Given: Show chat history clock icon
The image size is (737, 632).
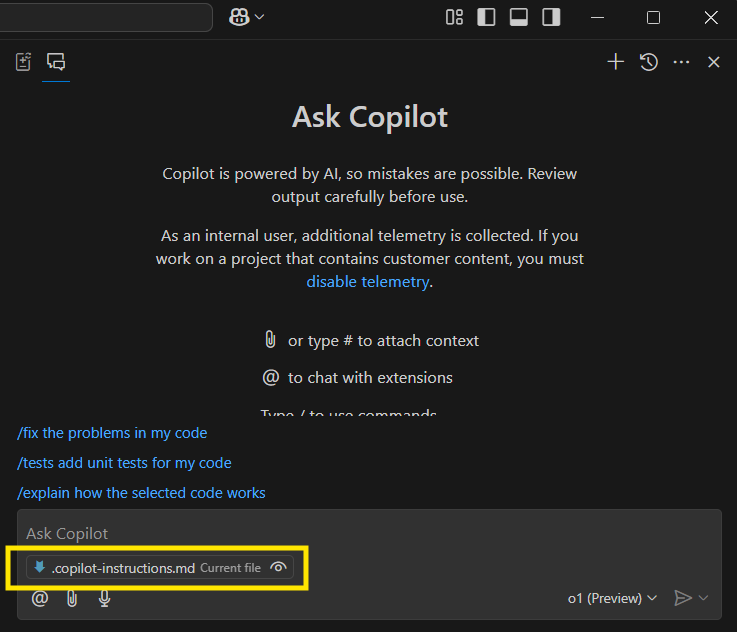Looking at the screenshot, I should point(649,62).
